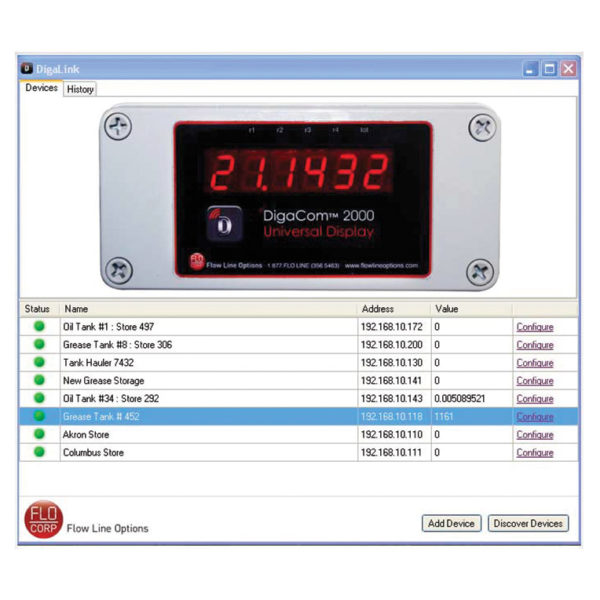
Task: Sort by the Value column header
Action: tap(472, 309)
